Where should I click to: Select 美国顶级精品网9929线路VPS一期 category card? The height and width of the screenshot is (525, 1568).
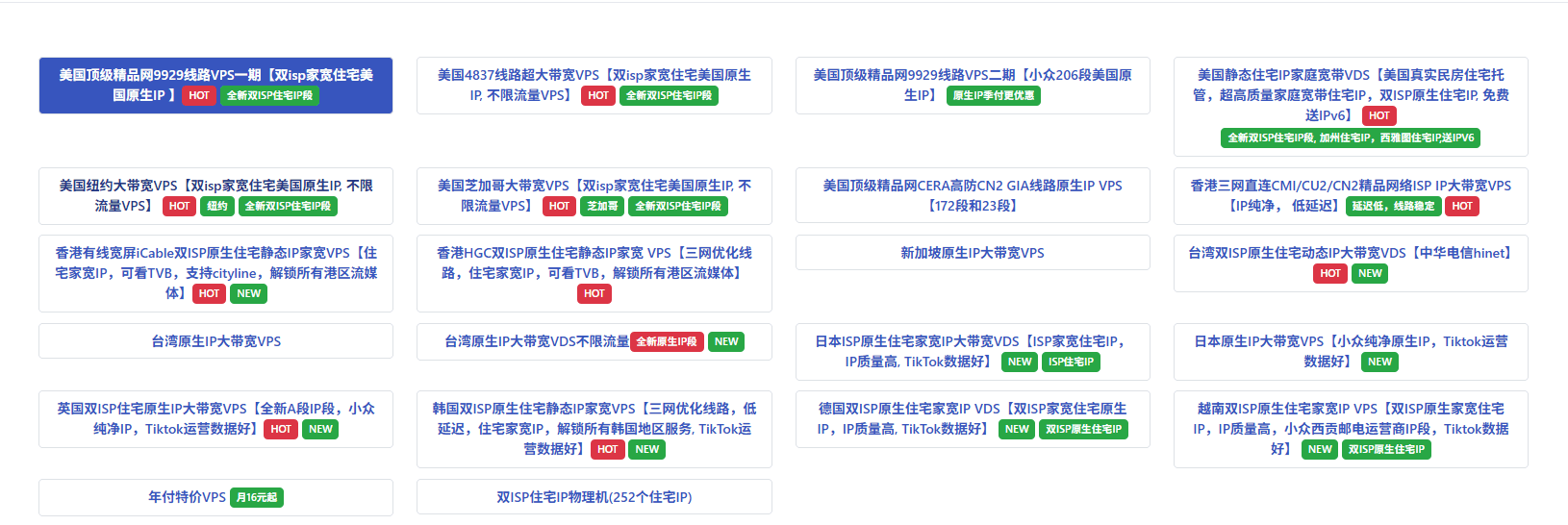(x=215, y=86)
